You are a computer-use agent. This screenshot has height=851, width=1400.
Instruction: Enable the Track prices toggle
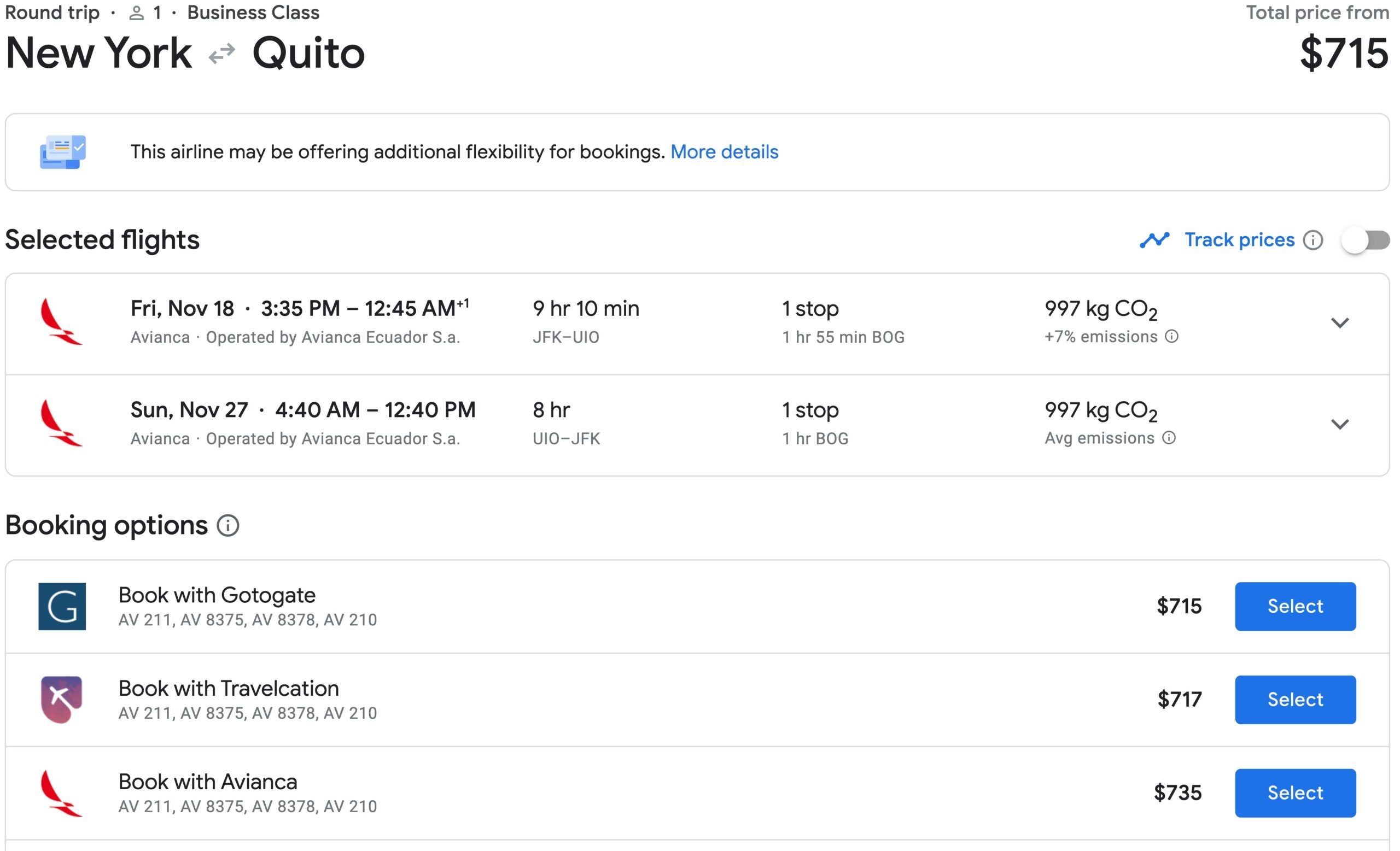(x=1366, y=240)
